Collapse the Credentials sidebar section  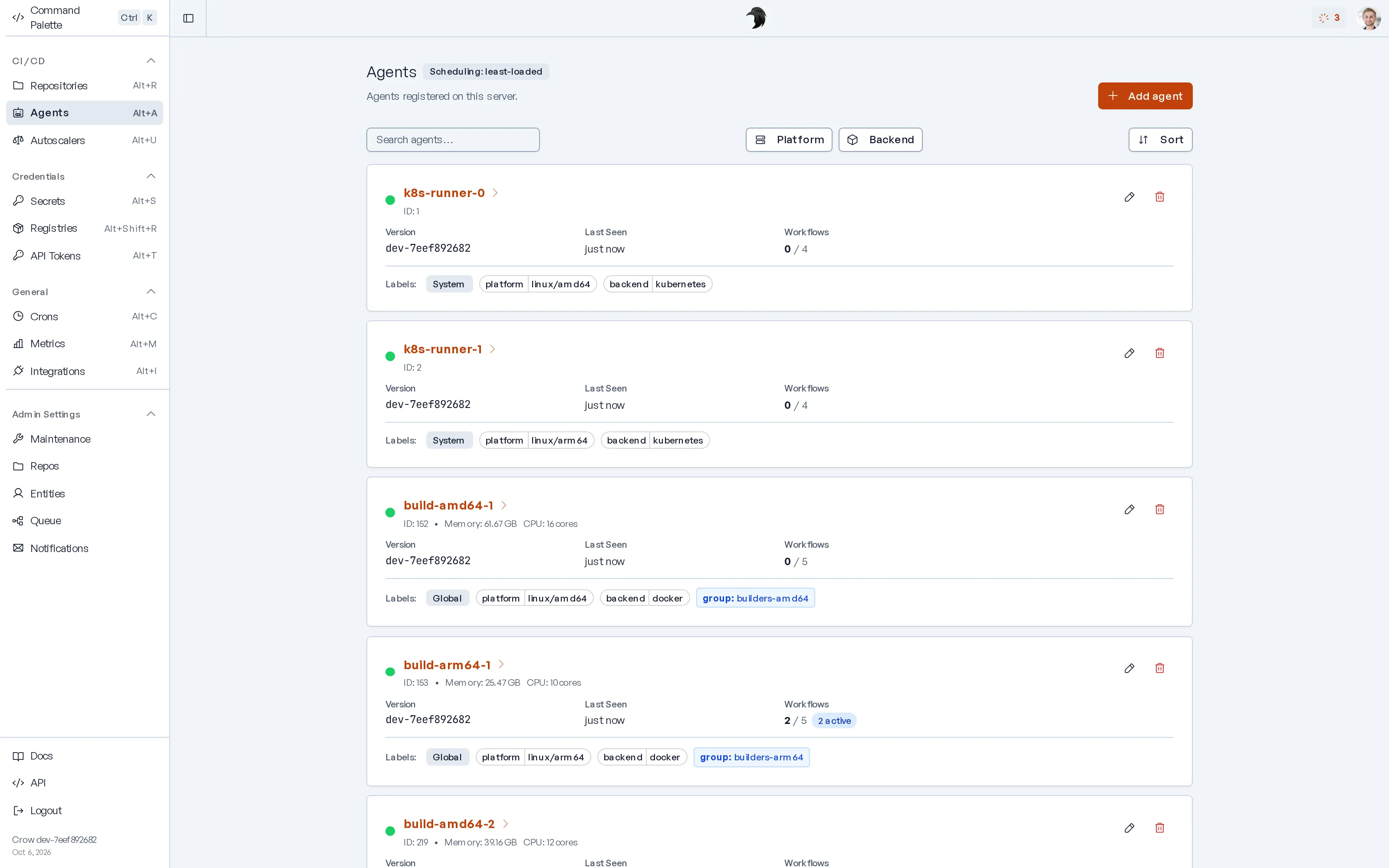tap(151, 176)
